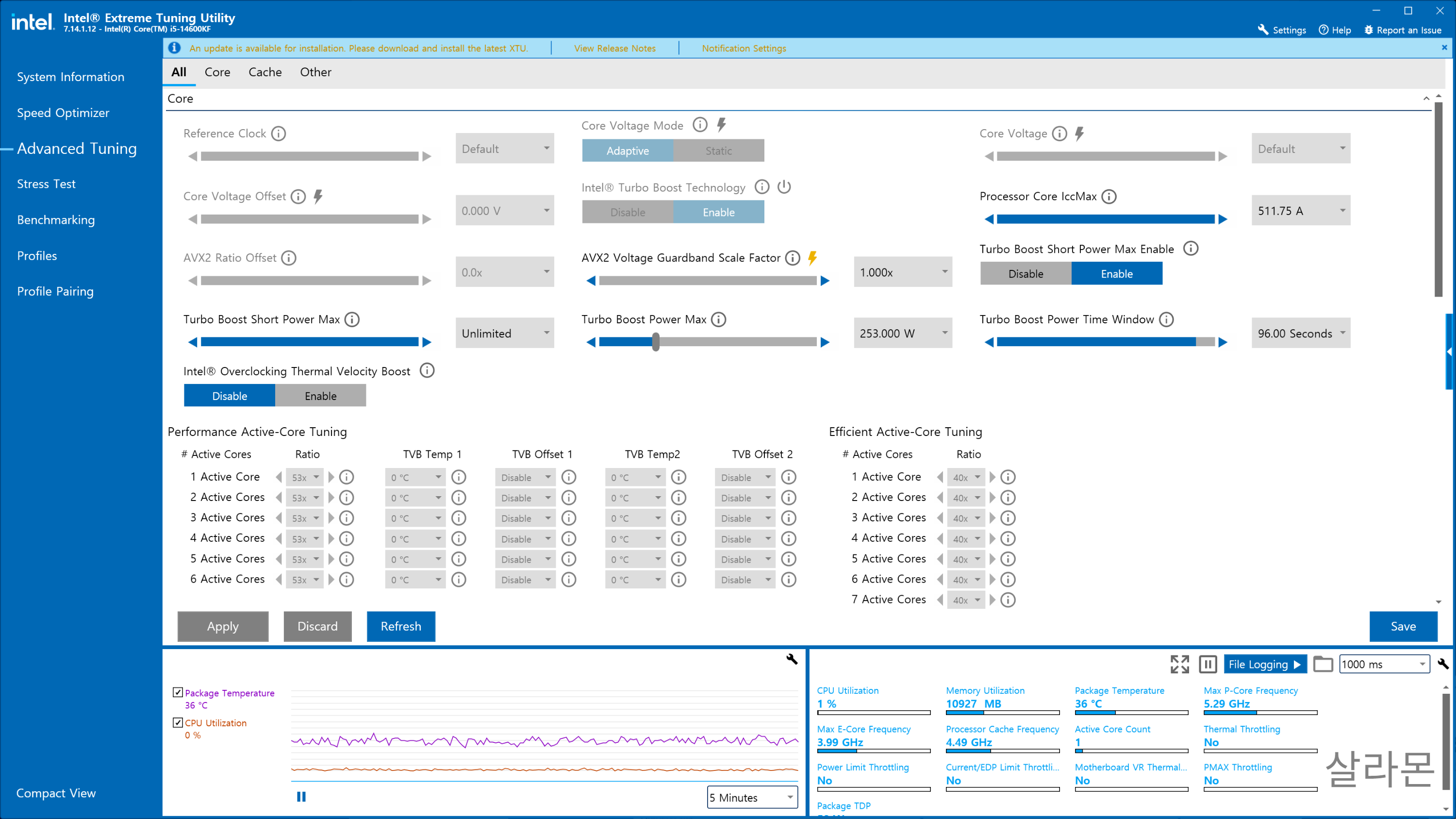Click the Refresh button

click(x=401, y=626)
